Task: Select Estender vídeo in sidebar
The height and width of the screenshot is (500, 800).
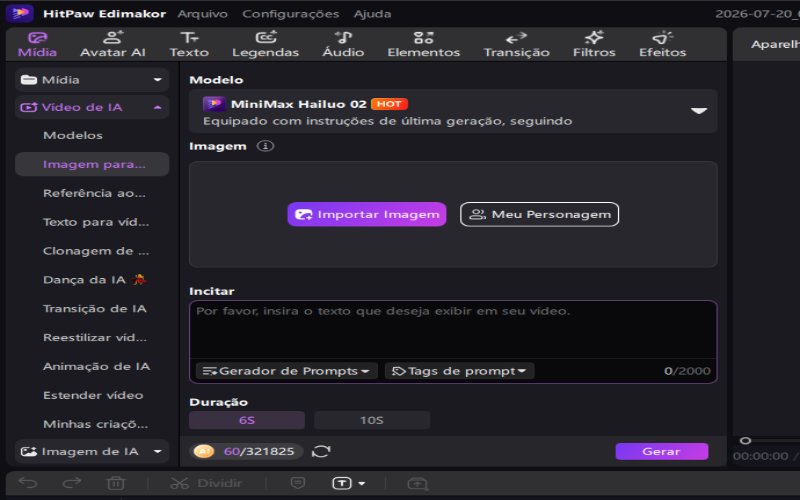Action: tap(93, 395)
